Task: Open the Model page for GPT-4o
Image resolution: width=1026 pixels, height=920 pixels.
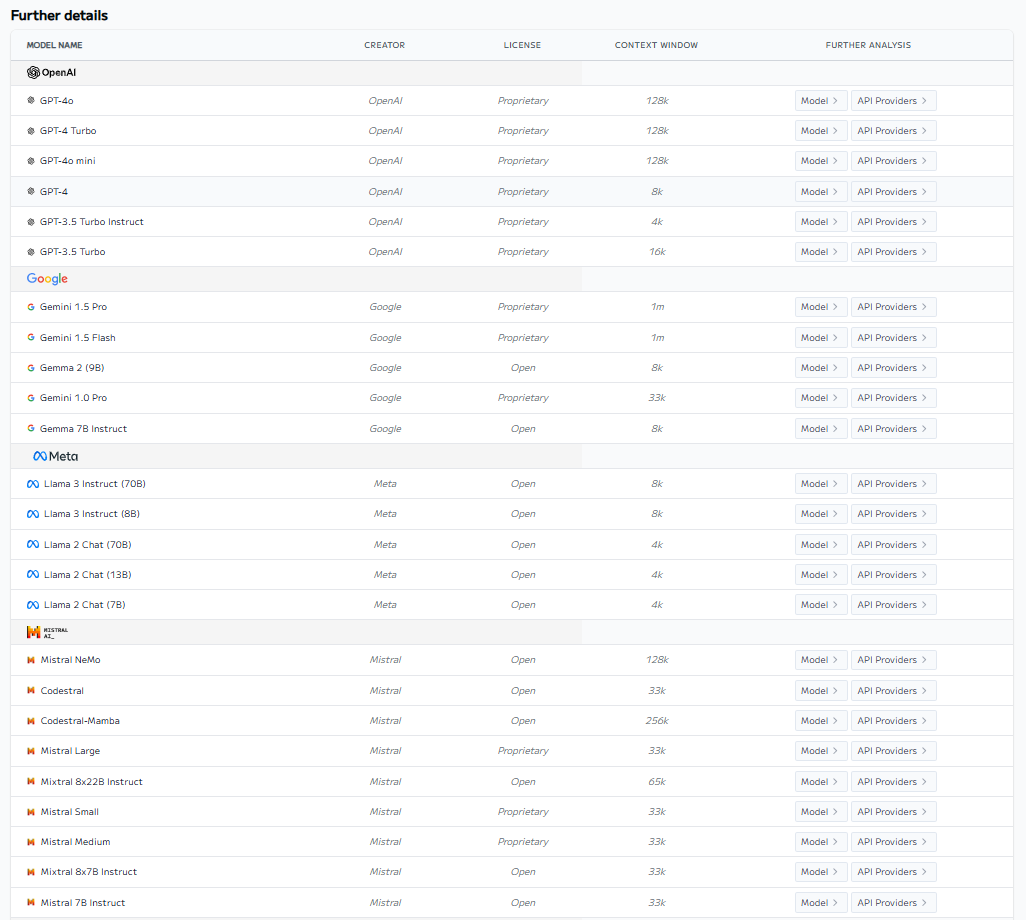Action: (x=821, y=101)
